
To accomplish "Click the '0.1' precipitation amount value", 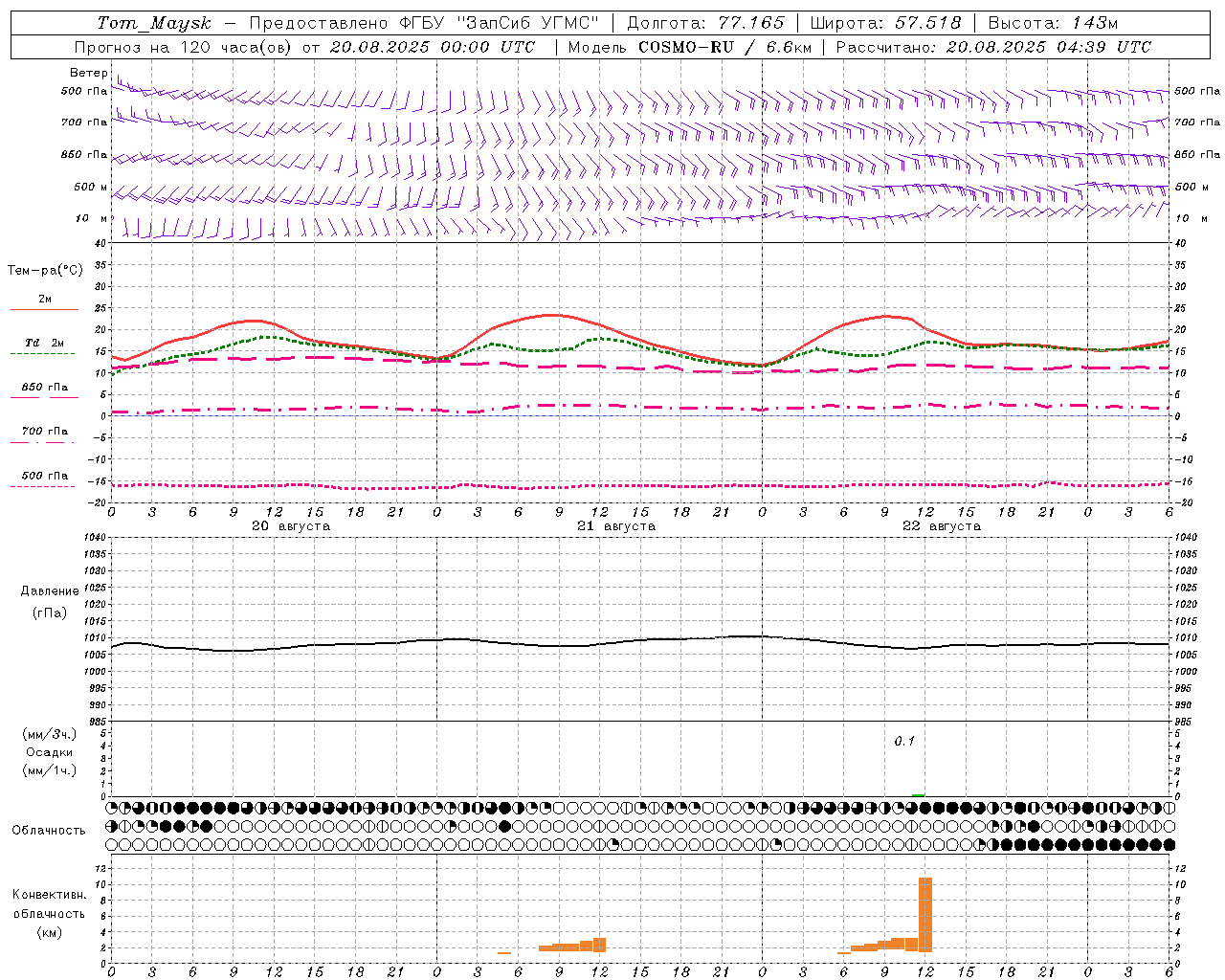I will [x=904, y=741].
